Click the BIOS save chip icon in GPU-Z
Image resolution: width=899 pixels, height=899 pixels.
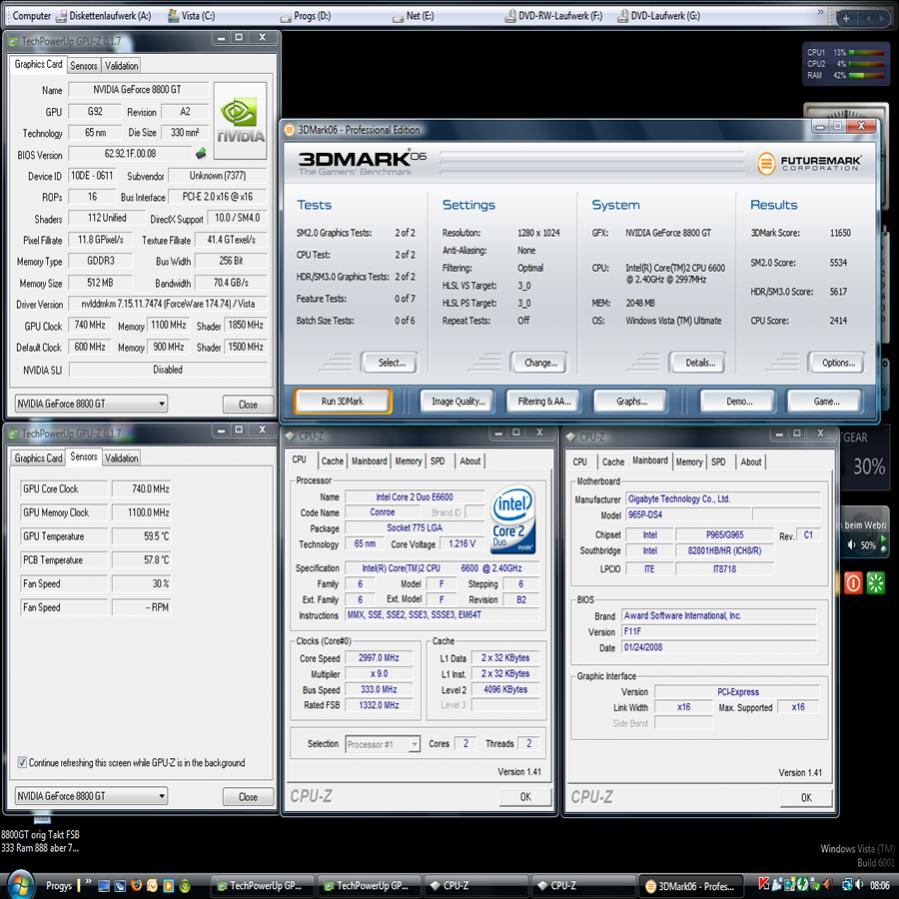[201, 153]
